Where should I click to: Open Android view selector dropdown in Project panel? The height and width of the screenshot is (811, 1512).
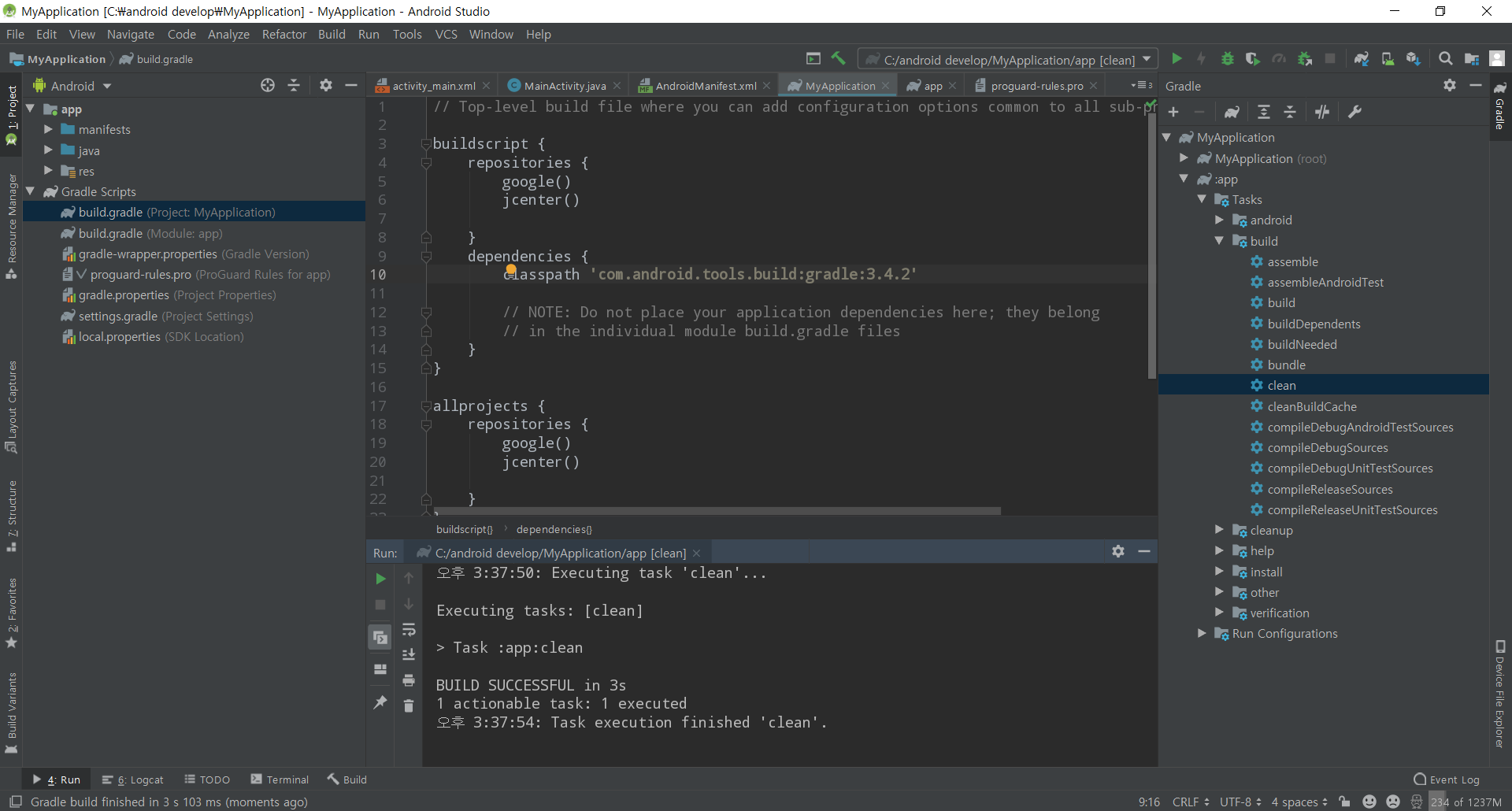point(72,86)
